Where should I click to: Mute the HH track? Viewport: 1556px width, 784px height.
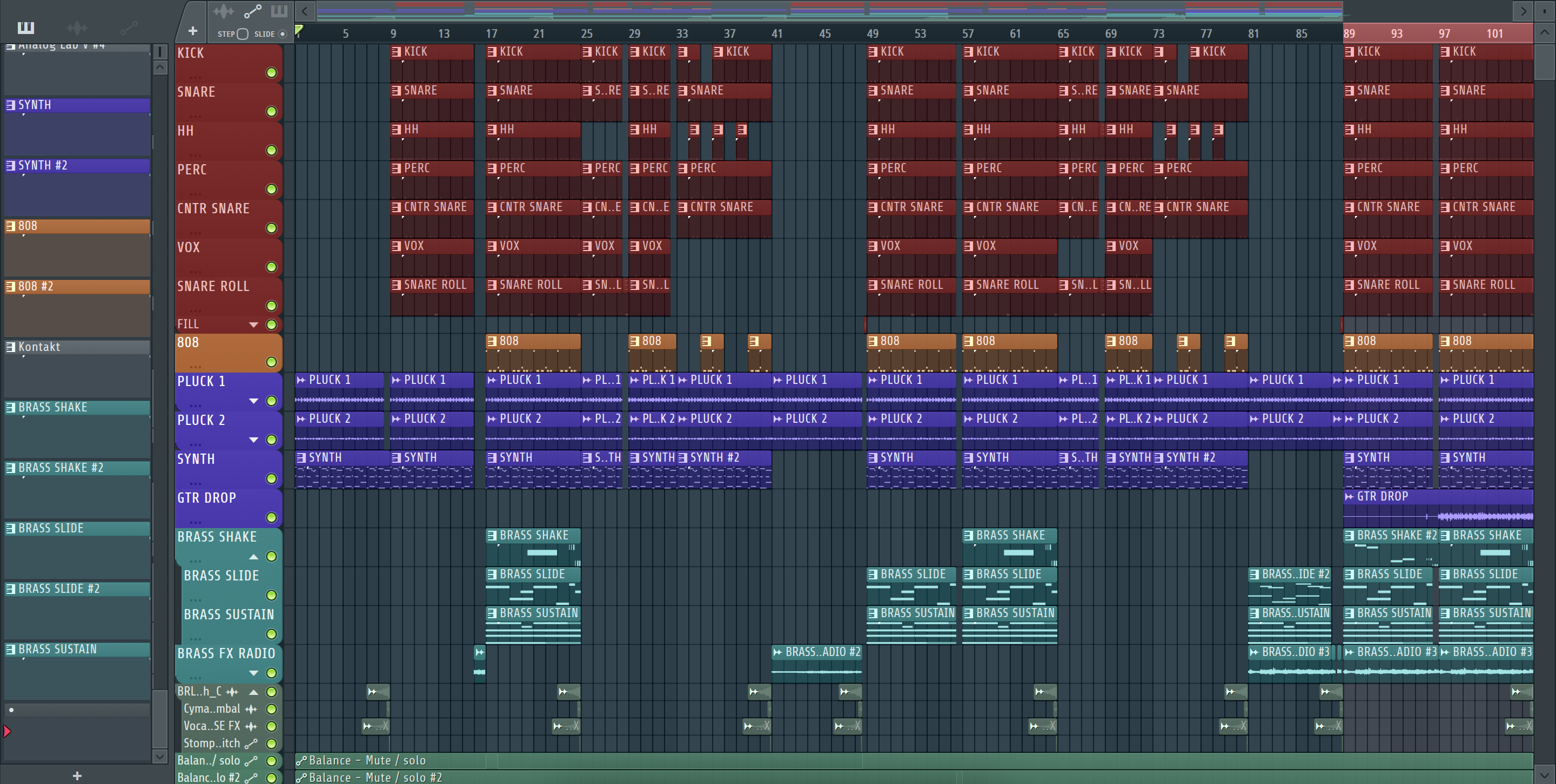coord(271,150)
